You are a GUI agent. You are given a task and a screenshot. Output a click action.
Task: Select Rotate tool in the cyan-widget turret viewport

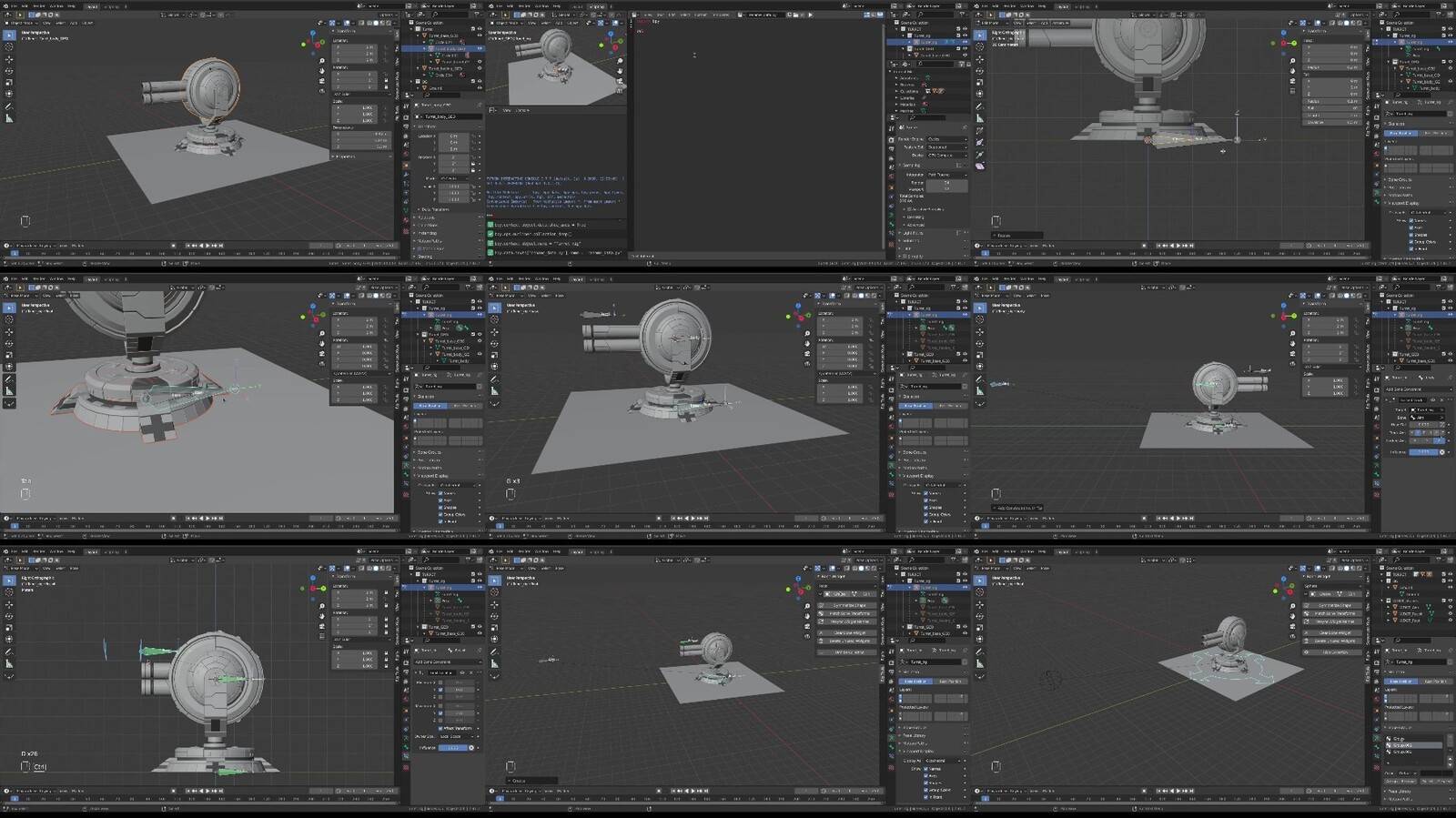tap(980, 616)
